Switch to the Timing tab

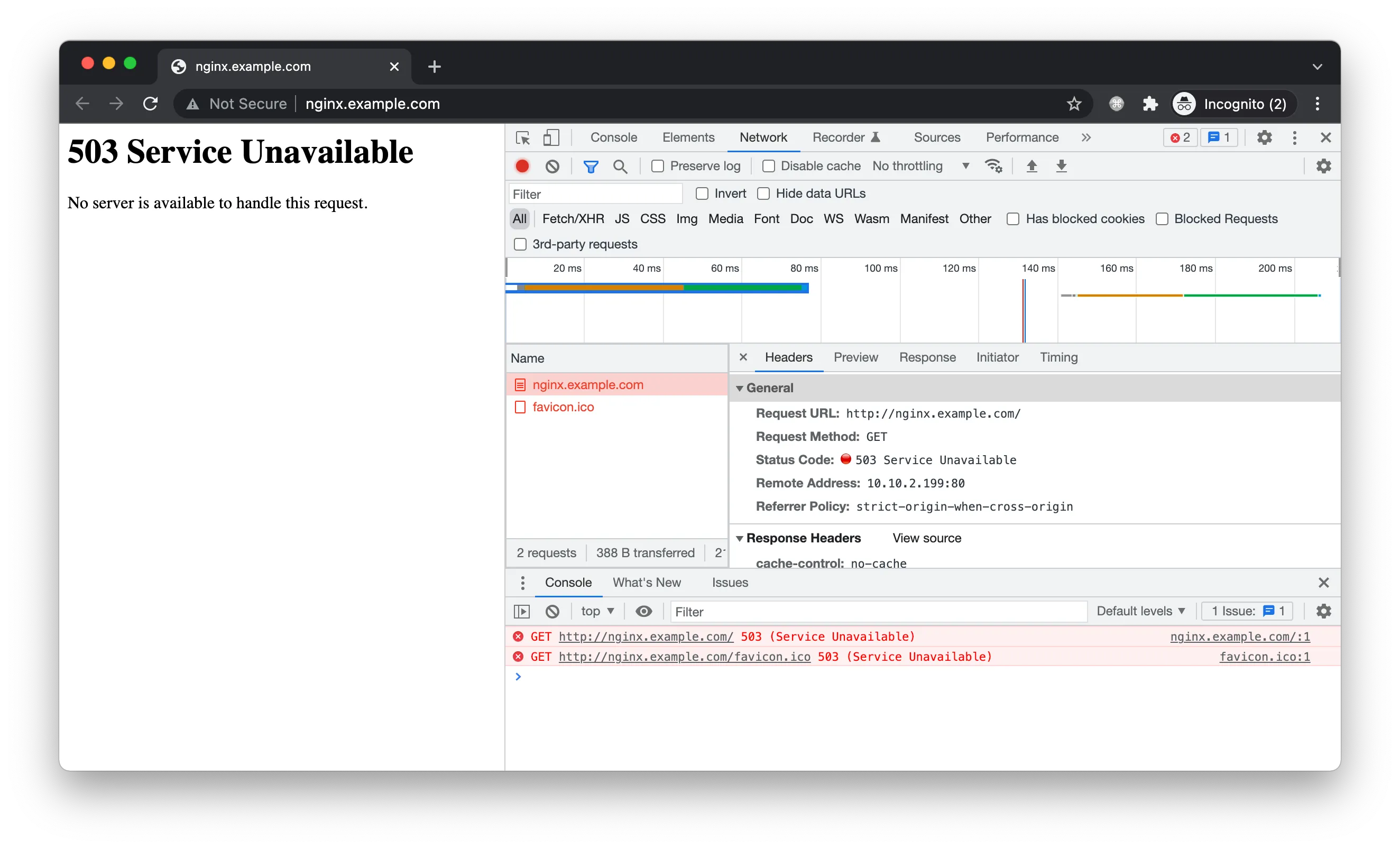click(x=1057, y=357)
